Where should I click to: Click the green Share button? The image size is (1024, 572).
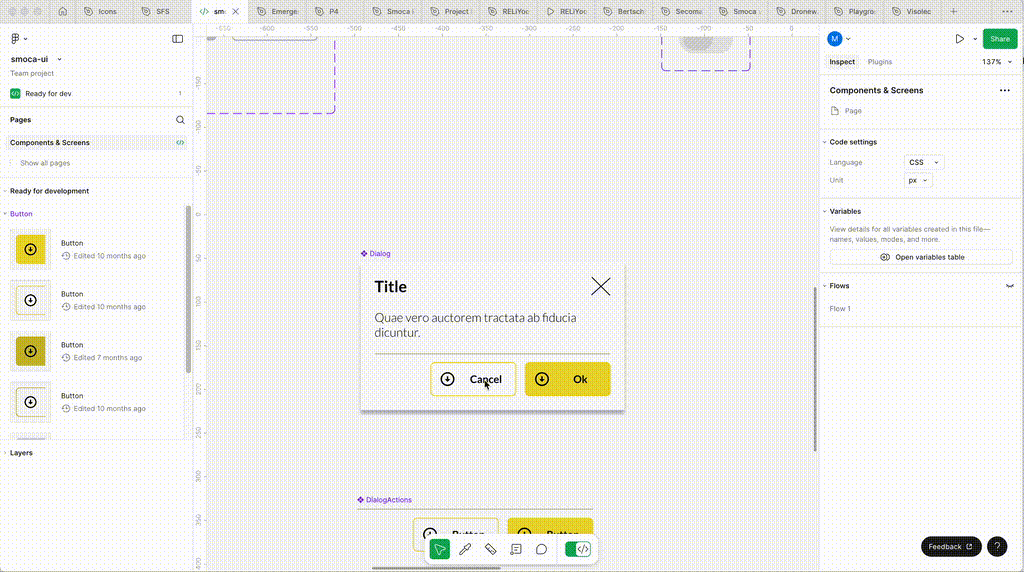coord(999,39)
